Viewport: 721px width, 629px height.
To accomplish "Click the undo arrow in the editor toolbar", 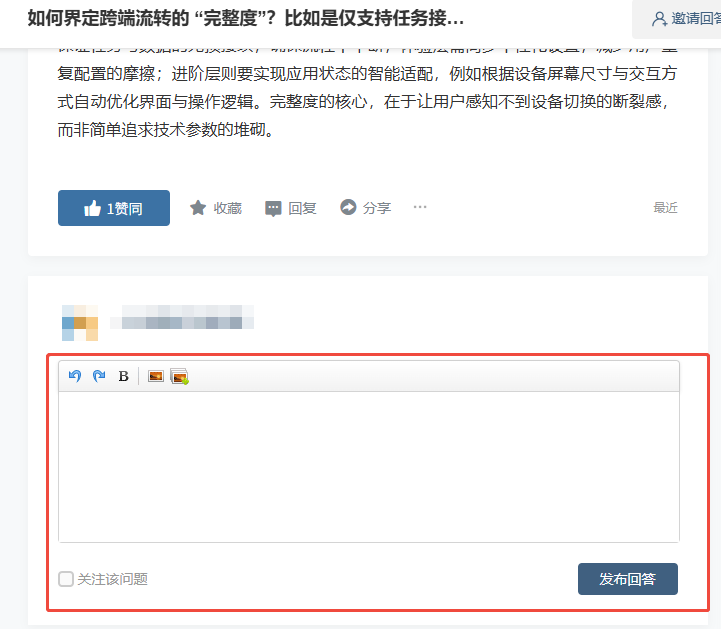I will point(74,376).
